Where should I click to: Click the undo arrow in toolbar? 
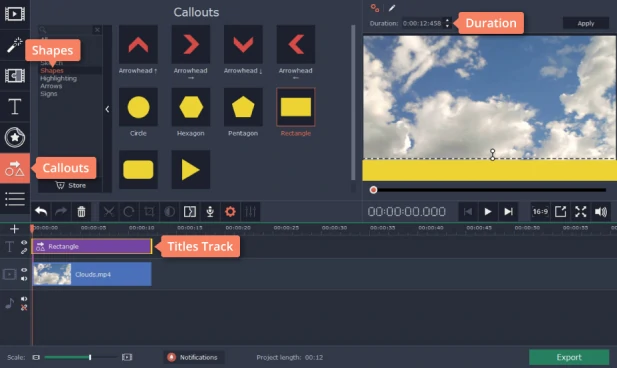click(x=41, y=212)
